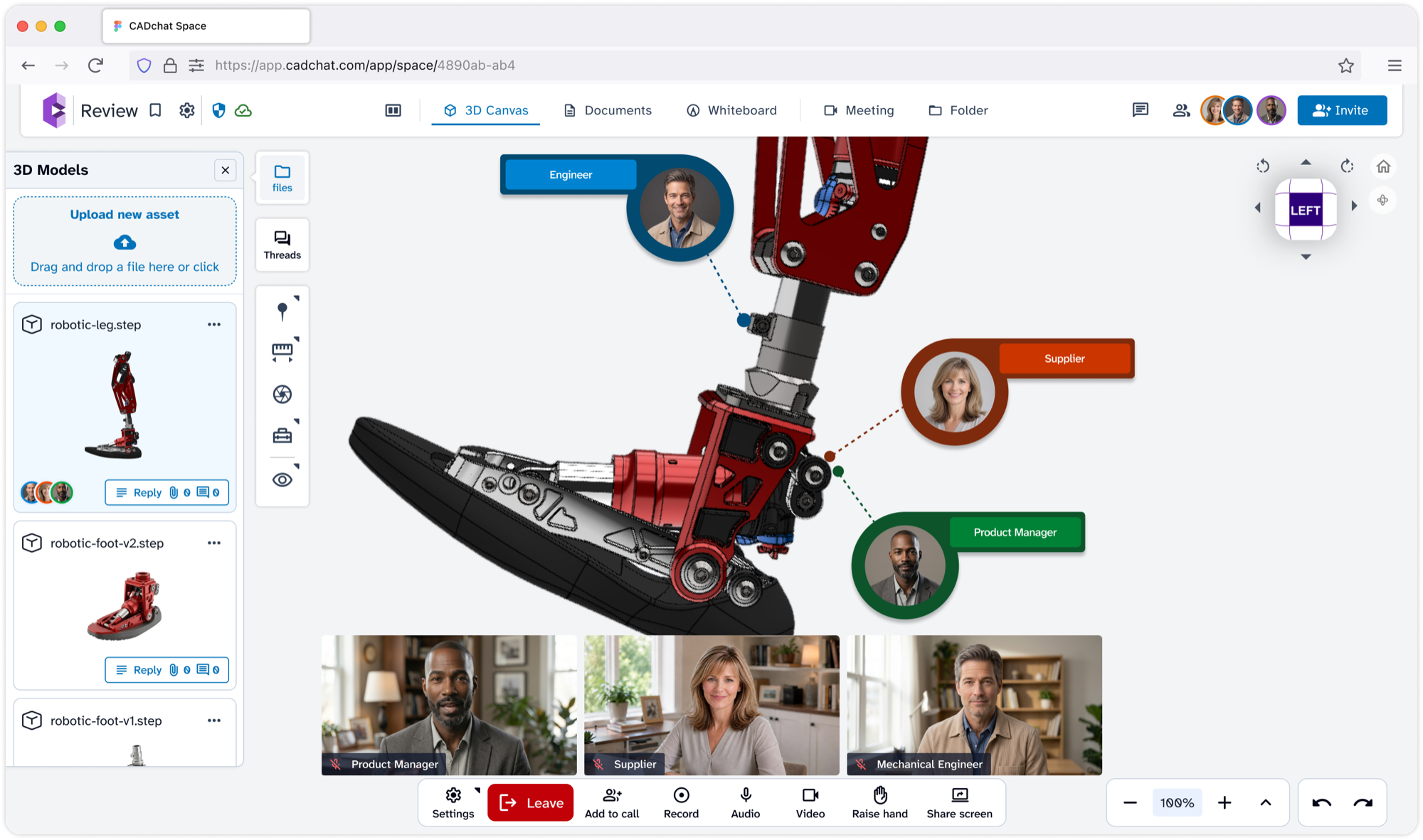Image resolution: width=1423 pixels, height=840 pixels.
Task: Expand zoom options chevron
Action: click(x=1266, y=802)
